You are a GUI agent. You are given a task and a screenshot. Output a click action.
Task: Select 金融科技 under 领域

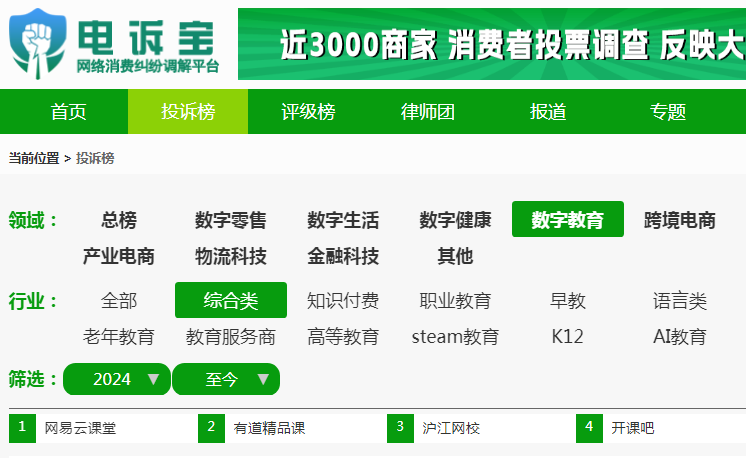pyautogui.click(x=343, y=256)
